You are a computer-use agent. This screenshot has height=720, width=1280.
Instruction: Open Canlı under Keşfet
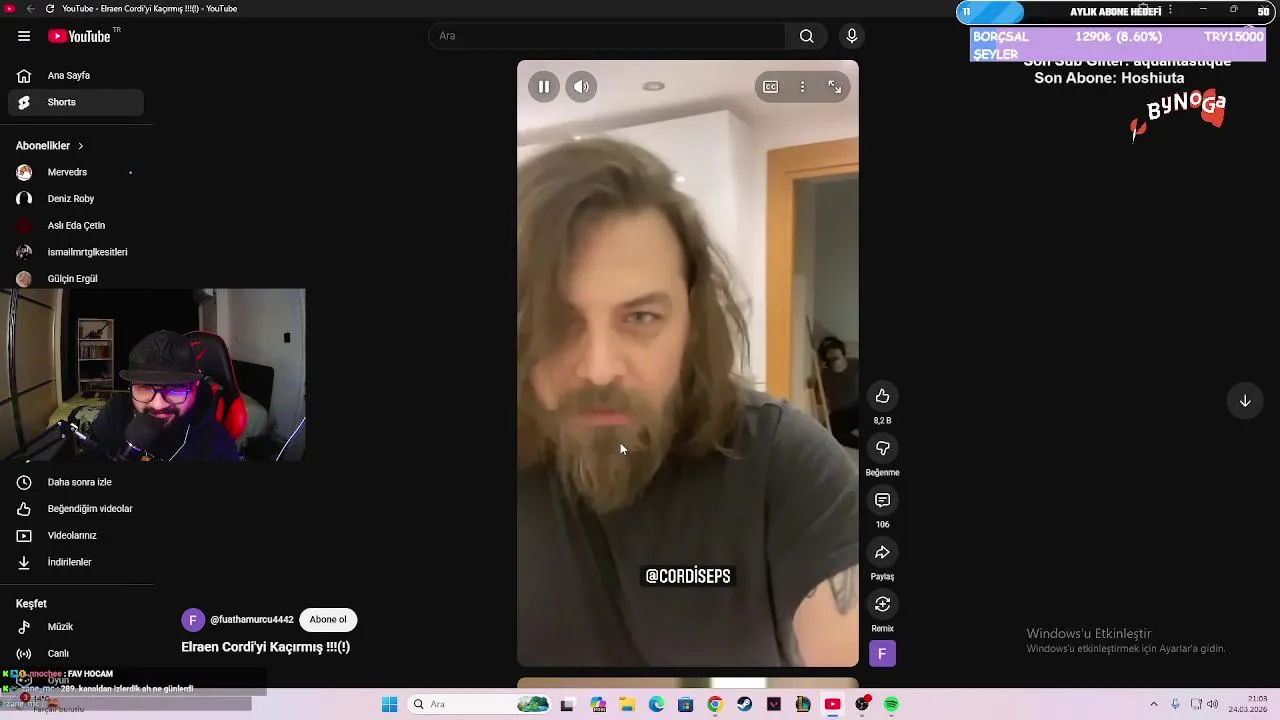point(76,653)
